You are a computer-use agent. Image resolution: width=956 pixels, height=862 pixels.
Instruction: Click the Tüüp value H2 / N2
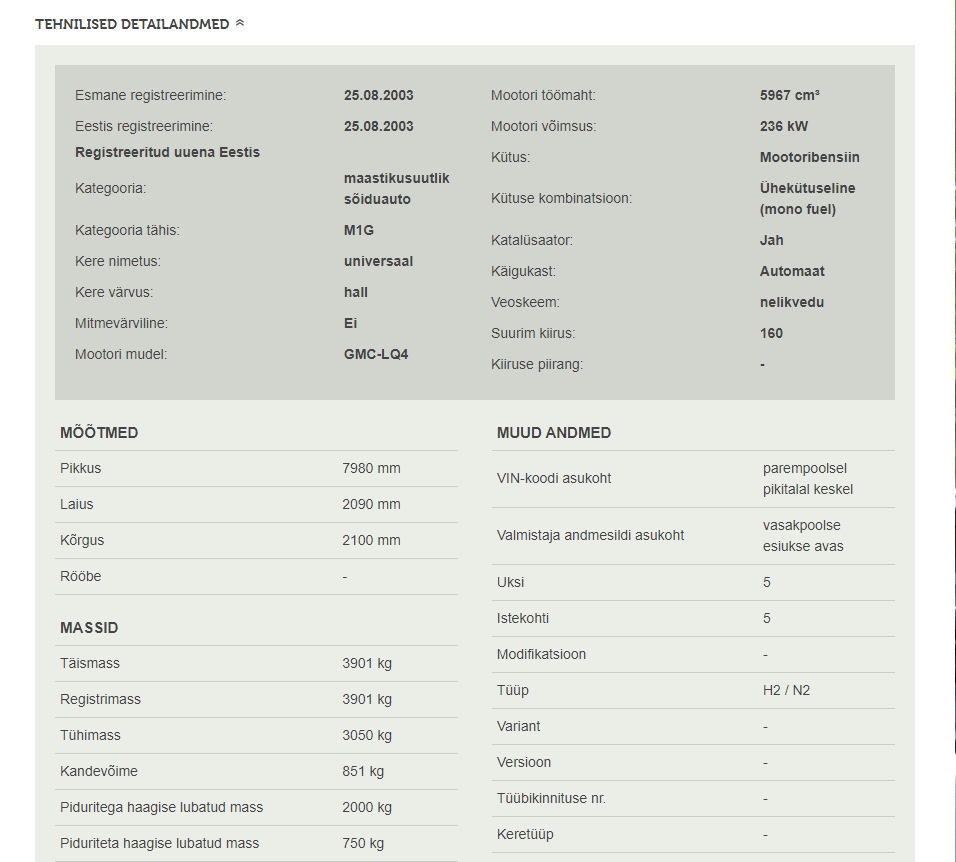(786, 690)
